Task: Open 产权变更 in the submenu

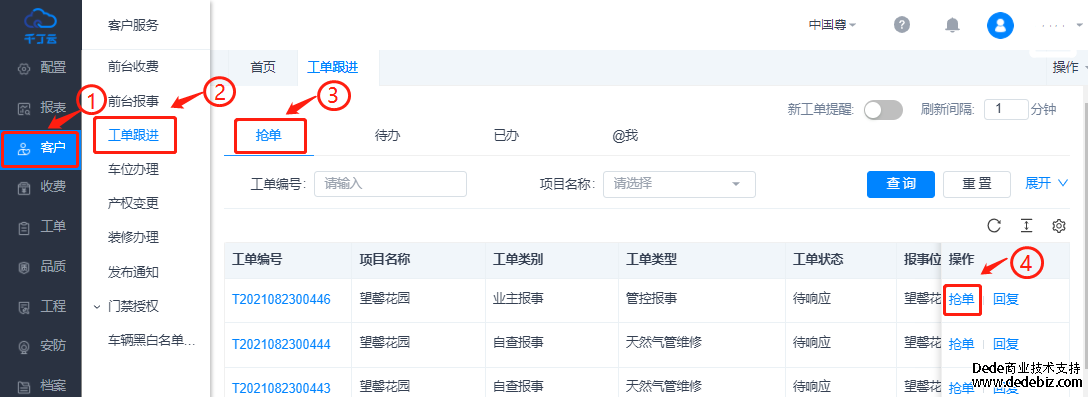Action: coord(133,203)
